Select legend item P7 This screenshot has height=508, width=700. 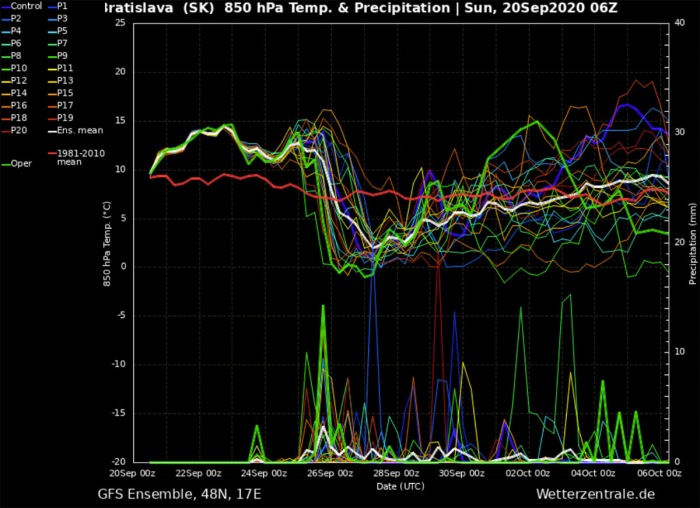tap(58, 44)
